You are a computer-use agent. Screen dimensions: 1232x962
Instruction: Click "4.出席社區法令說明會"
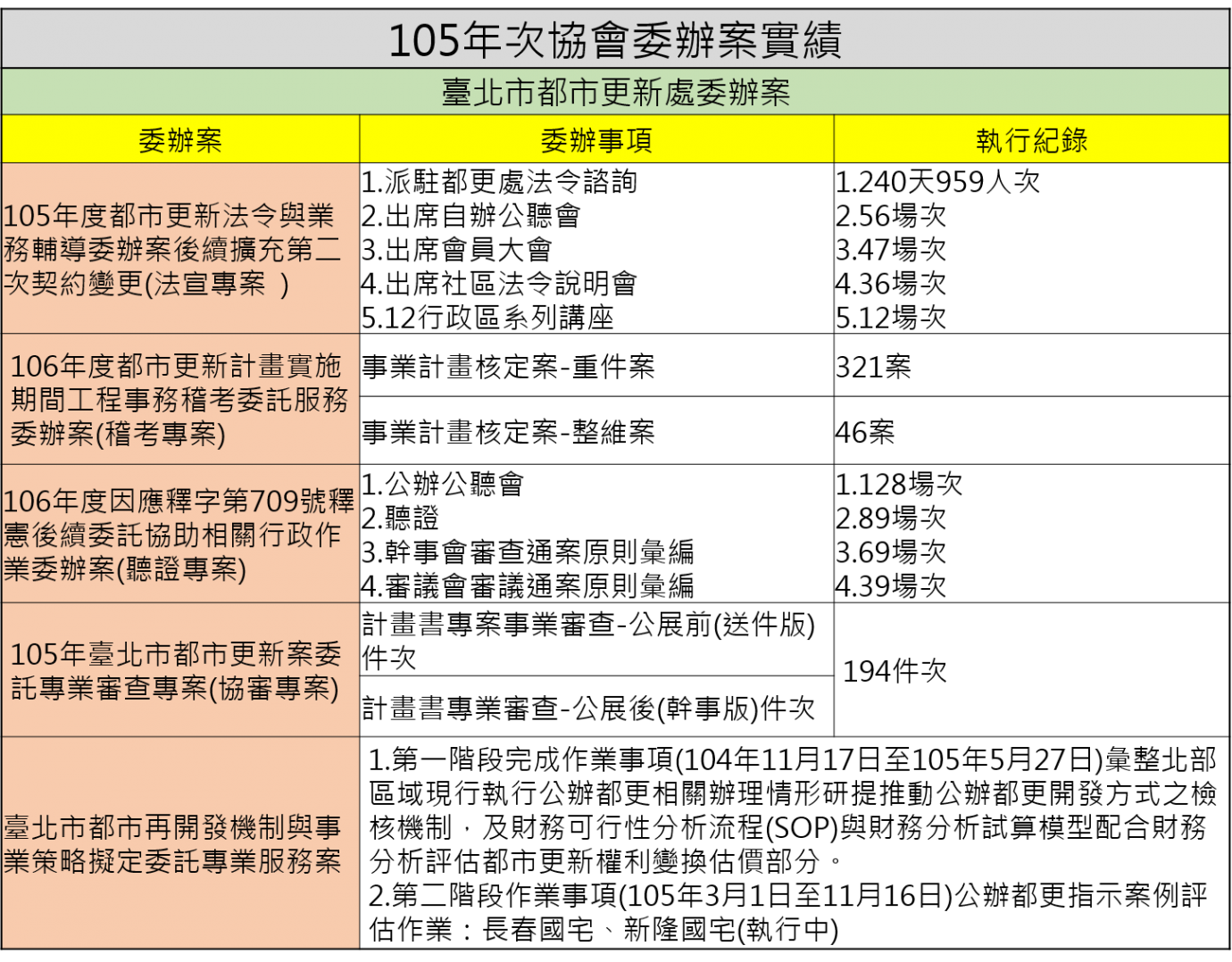coord(499,284)
